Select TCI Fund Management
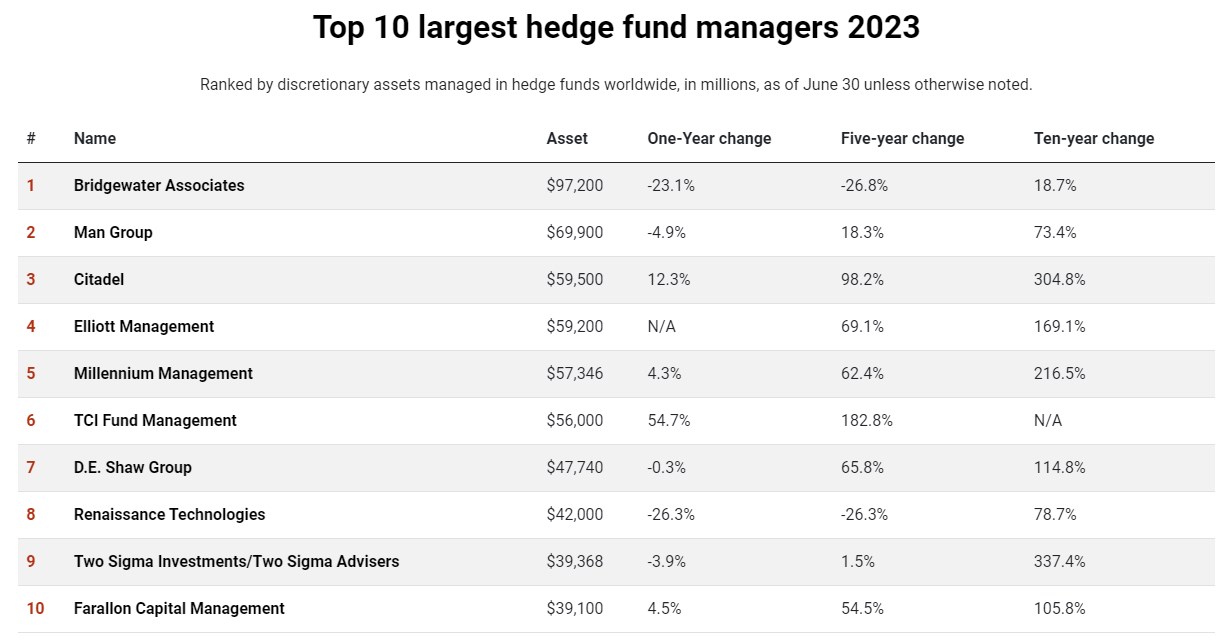1223x642 pixels. pos(155,421)
